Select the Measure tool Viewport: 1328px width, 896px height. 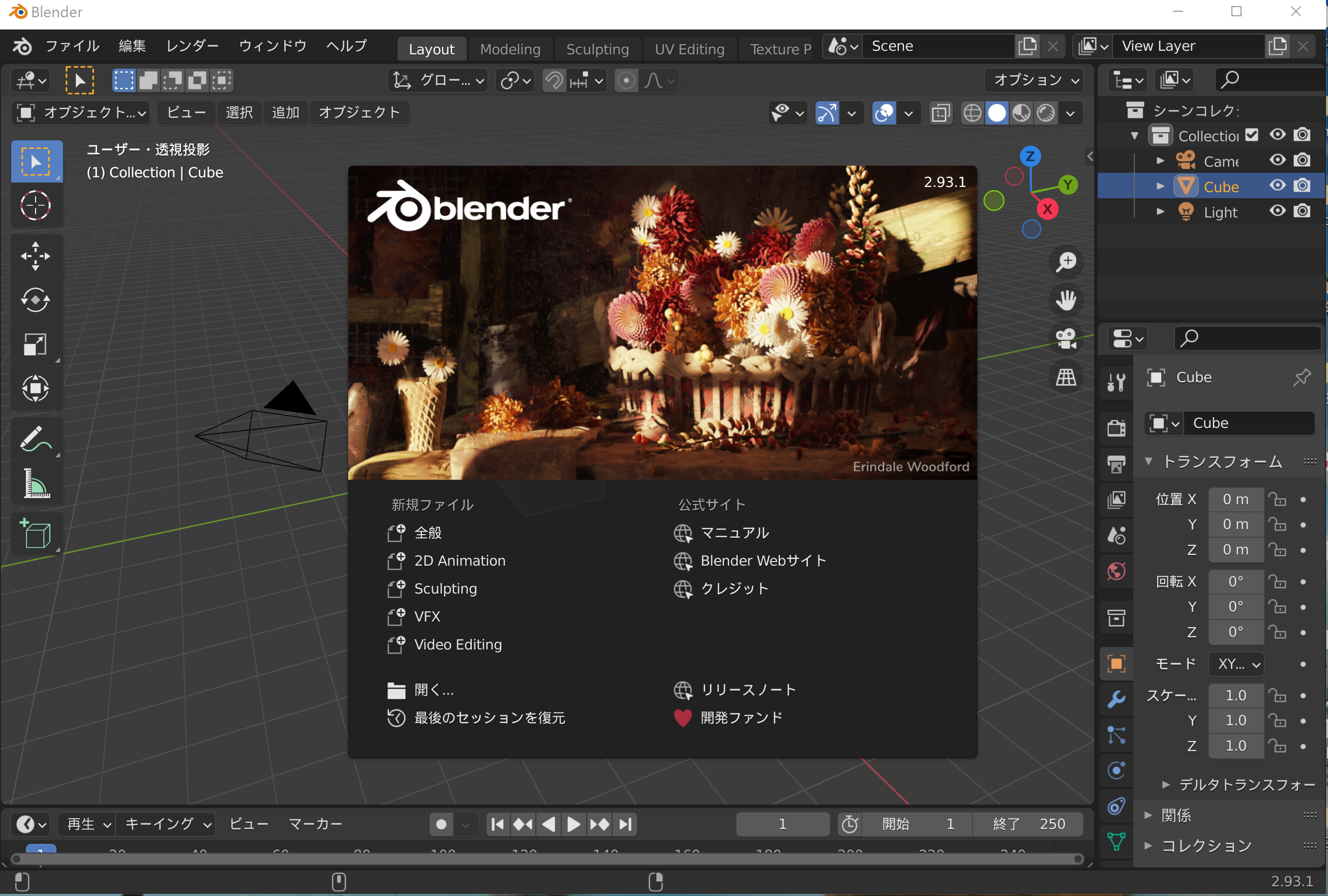click(x=36, y=483)
